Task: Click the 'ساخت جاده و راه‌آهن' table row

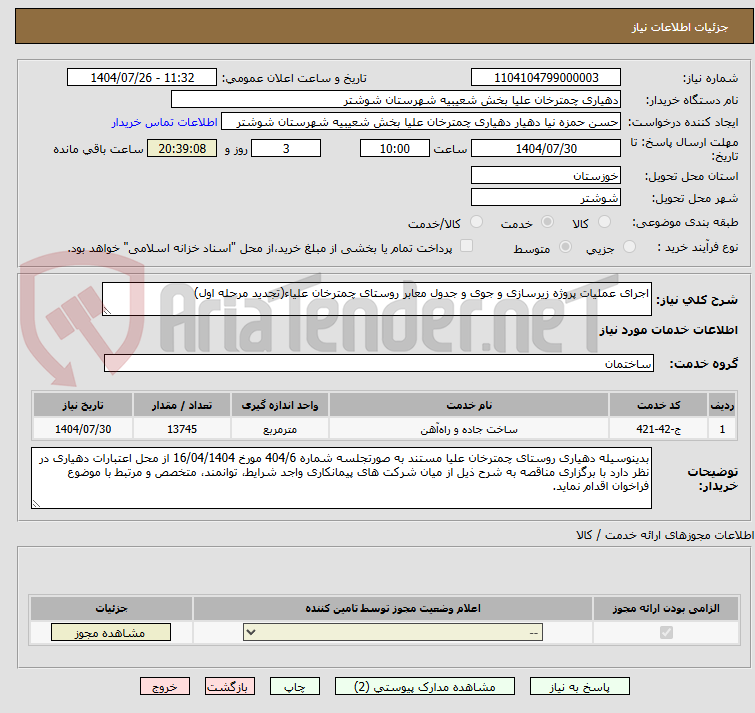Action: pos(469,429)
